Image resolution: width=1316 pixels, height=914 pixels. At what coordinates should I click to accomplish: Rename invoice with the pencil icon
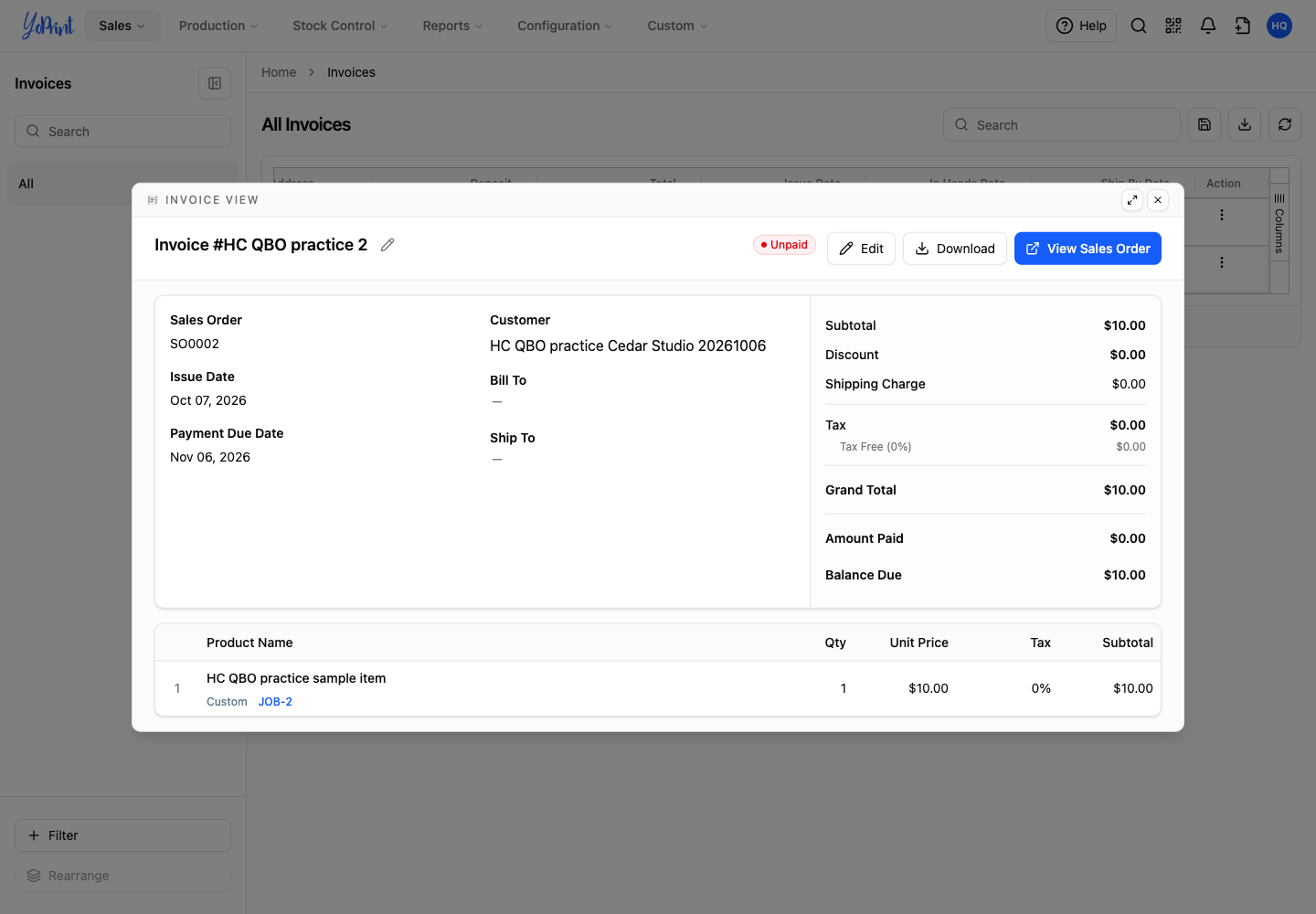(x=387, y=245)
